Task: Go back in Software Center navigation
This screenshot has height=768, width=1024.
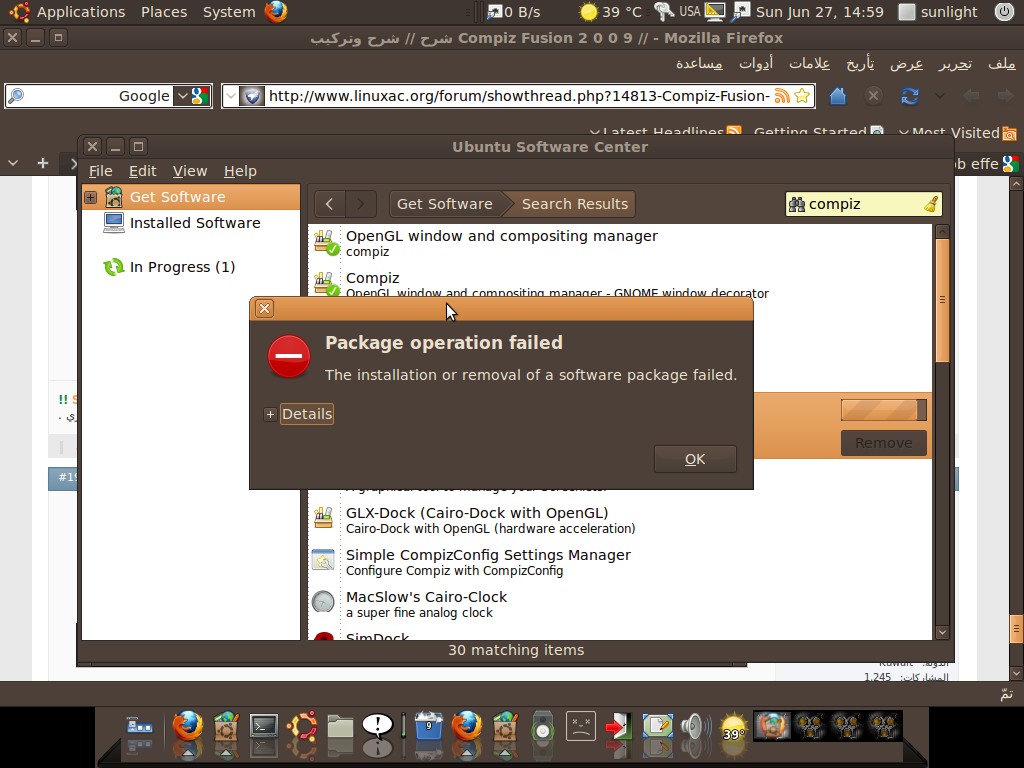Action: 330,204
